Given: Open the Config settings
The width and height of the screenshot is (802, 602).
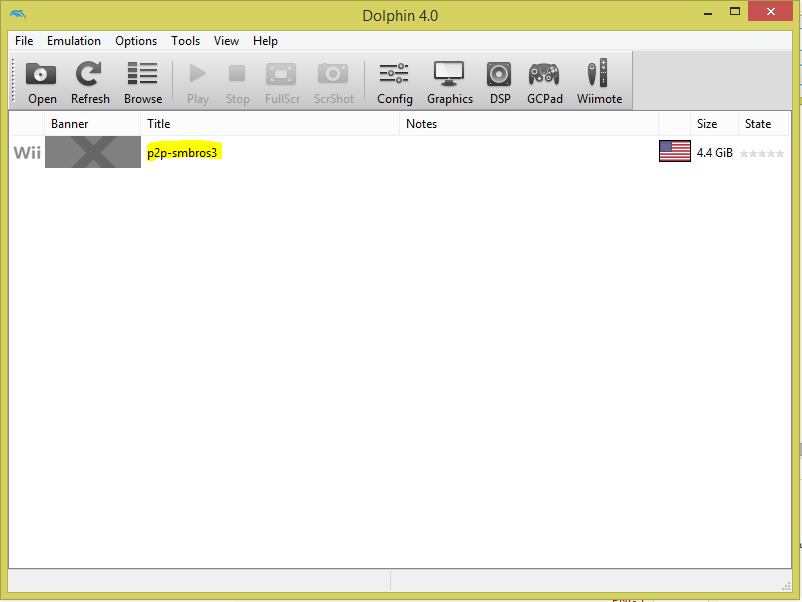Looking at the screenshot, I should click(394, 82).
